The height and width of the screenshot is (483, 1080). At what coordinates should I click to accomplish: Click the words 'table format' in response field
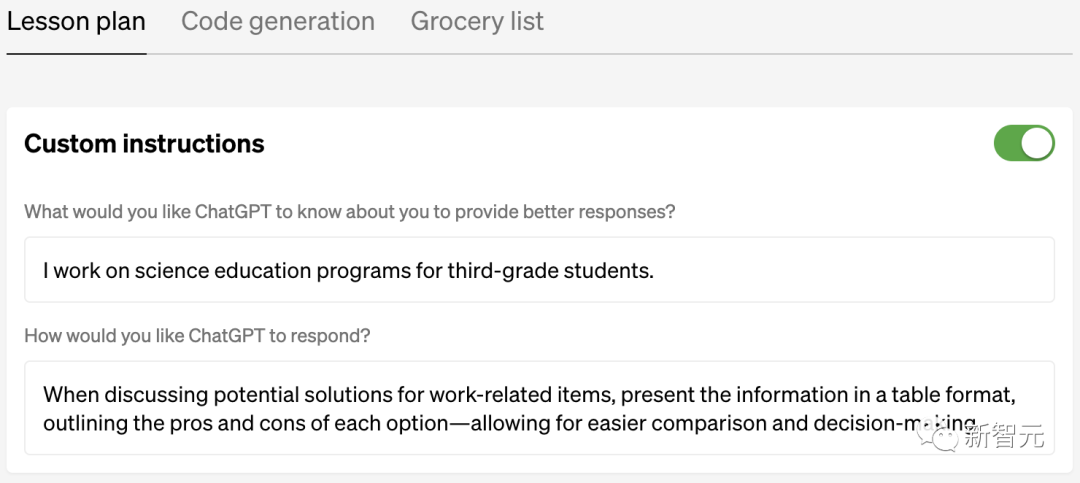959,395
